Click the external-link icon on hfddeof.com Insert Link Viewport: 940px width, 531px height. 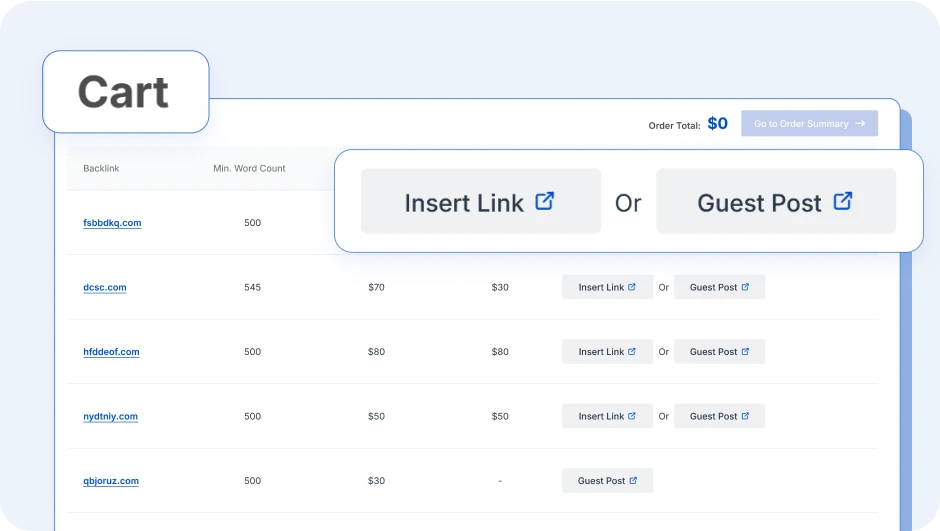[632, 352]
